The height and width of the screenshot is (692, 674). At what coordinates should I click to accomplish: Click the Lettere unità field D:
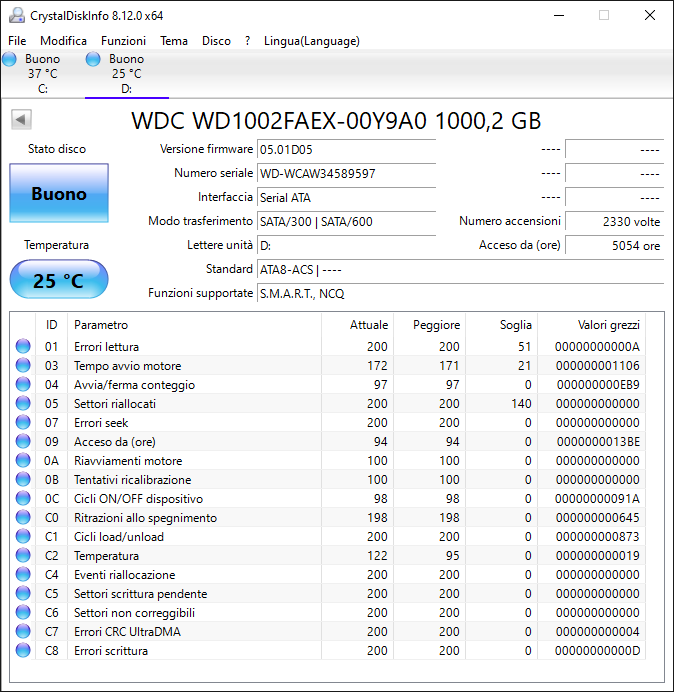tap(346, 245)
